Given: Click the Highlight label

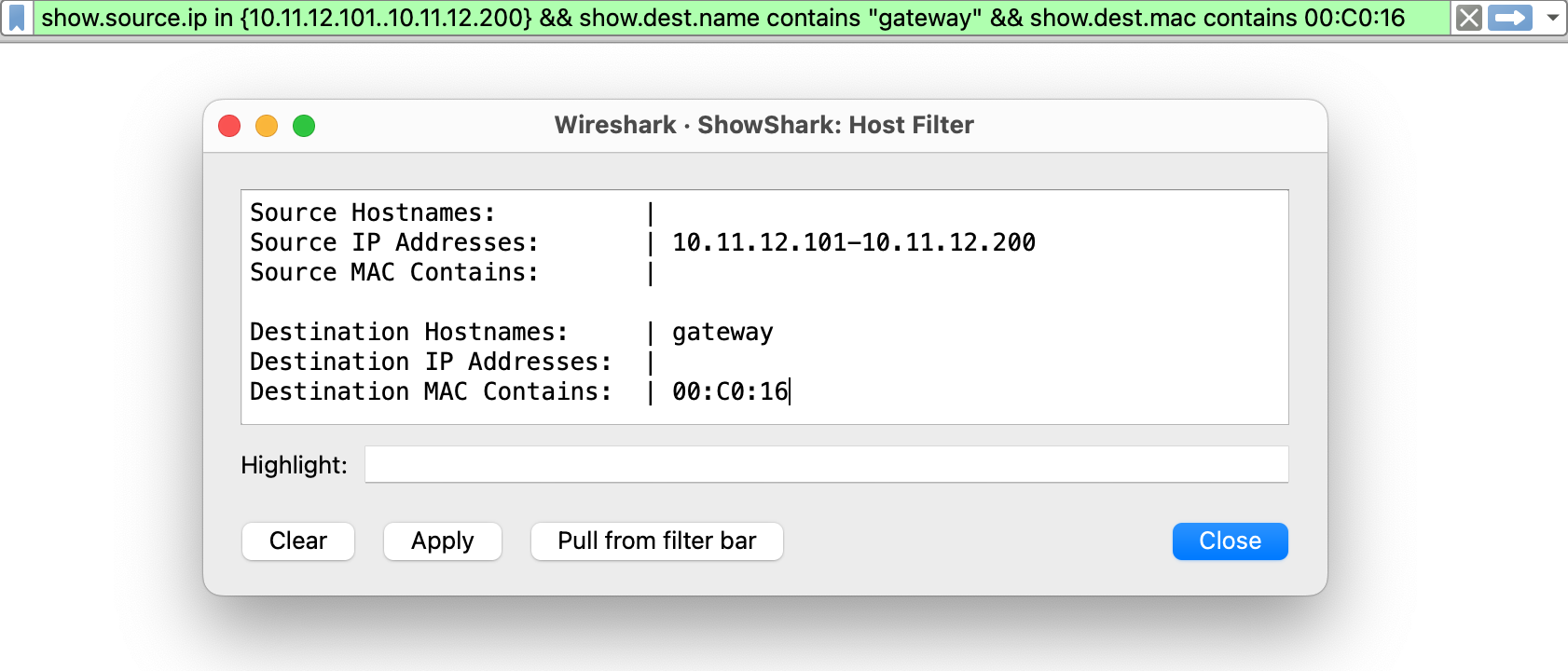Looking at the screenshot, I should click(x=294, y=465).
